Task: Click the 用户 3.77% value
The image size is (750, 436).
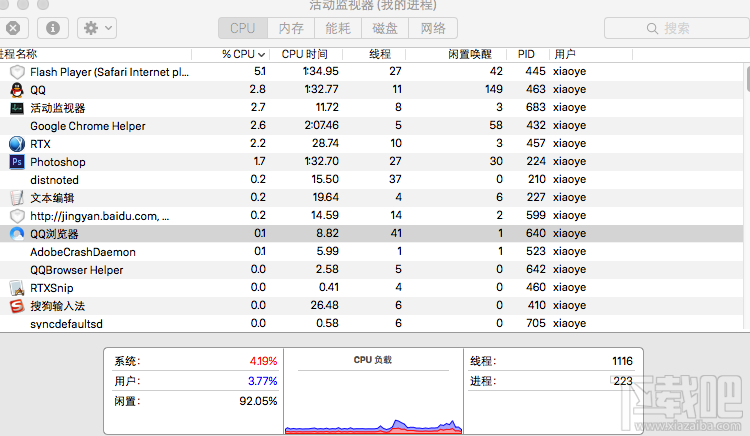Action: click(x=263, y=381)
